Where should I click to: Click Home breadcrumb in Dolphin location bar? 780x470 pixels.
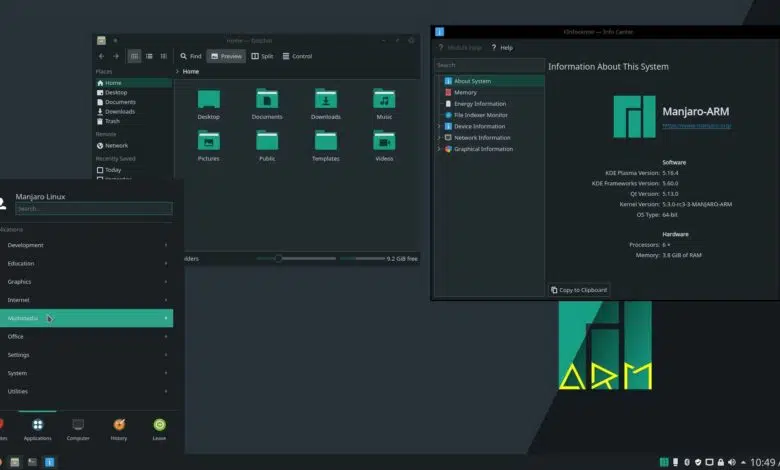point(191,72)
